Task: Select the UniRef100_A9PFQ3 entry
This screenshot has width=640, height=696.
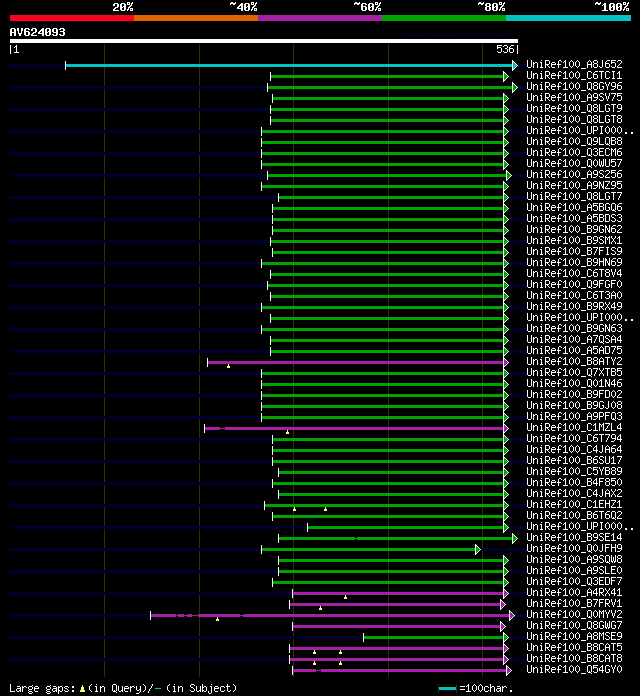Action: (574, 416)
